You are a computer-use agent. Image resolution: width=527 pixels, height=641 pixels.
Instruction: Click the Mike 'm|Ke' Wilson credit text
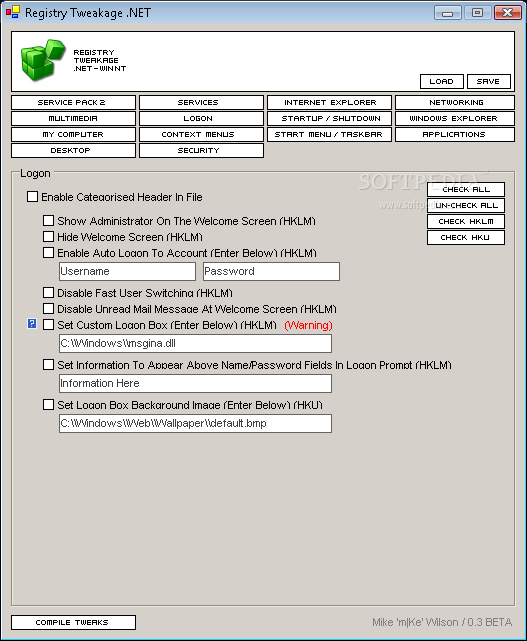pyautogui.click(x=442, y=622)
